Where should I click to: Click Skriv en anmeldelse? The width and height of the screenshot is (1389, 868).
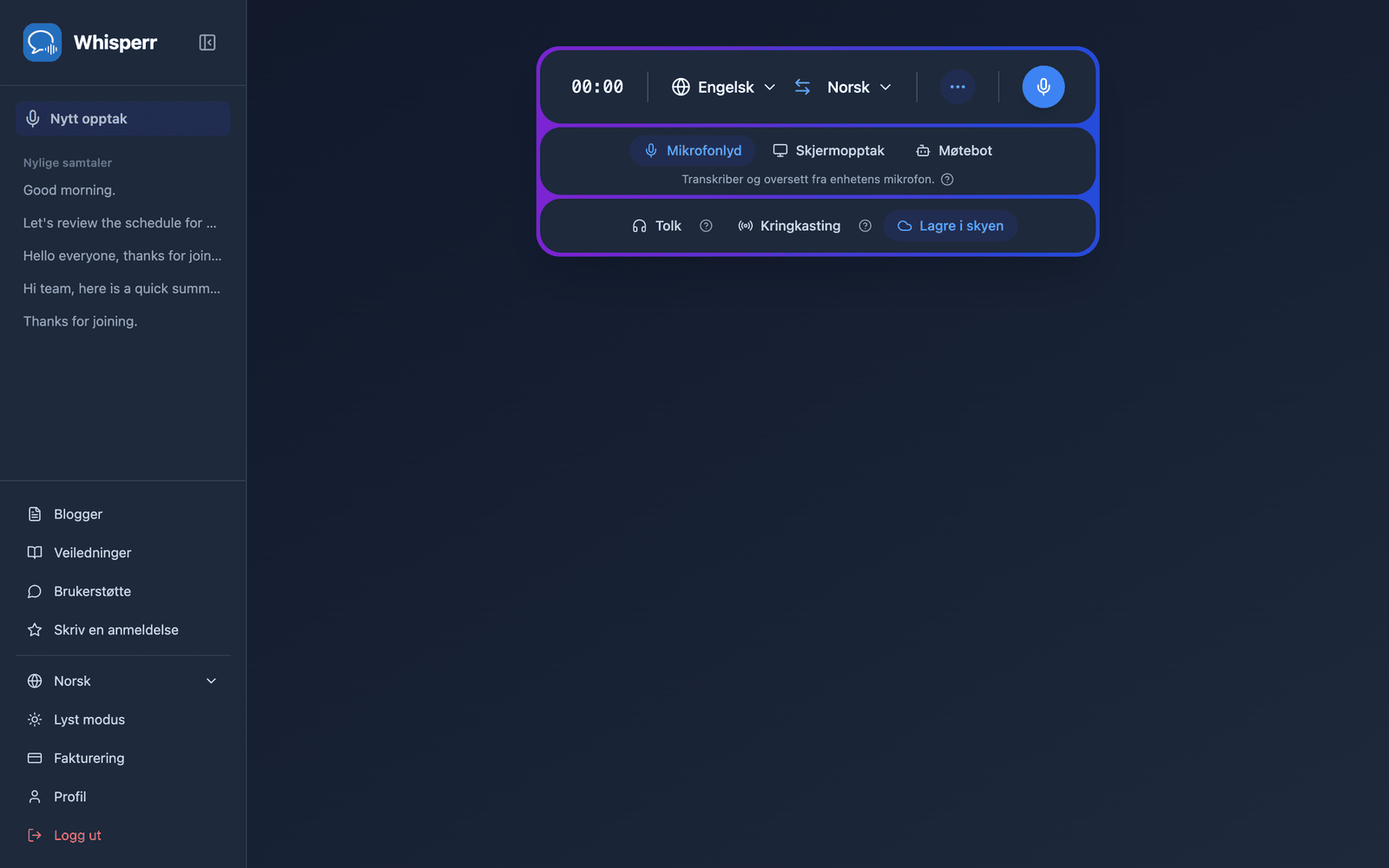point(122,630)
